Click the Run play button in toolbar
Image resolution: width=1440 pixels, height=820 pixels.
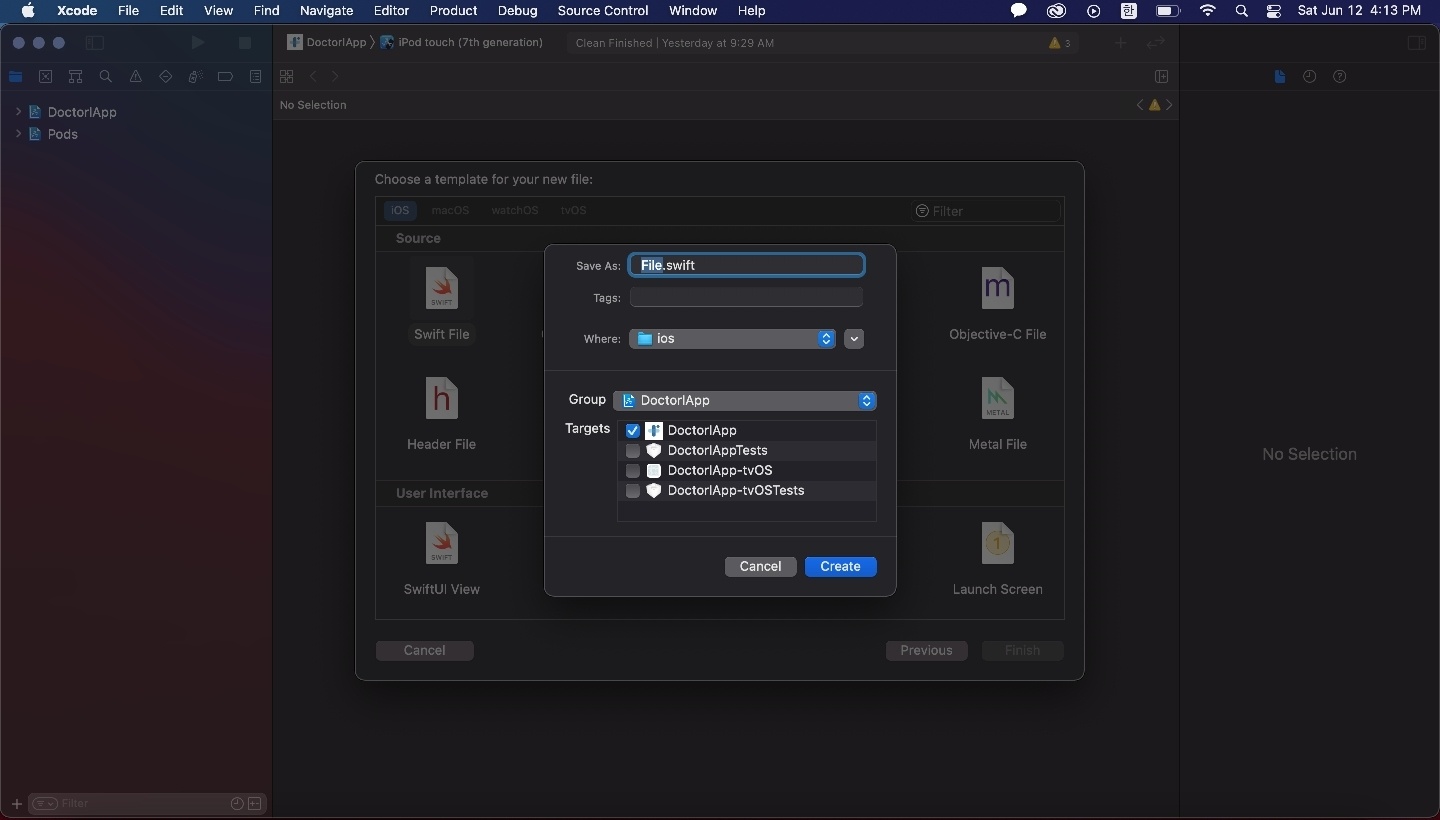[x=198, y=43]
